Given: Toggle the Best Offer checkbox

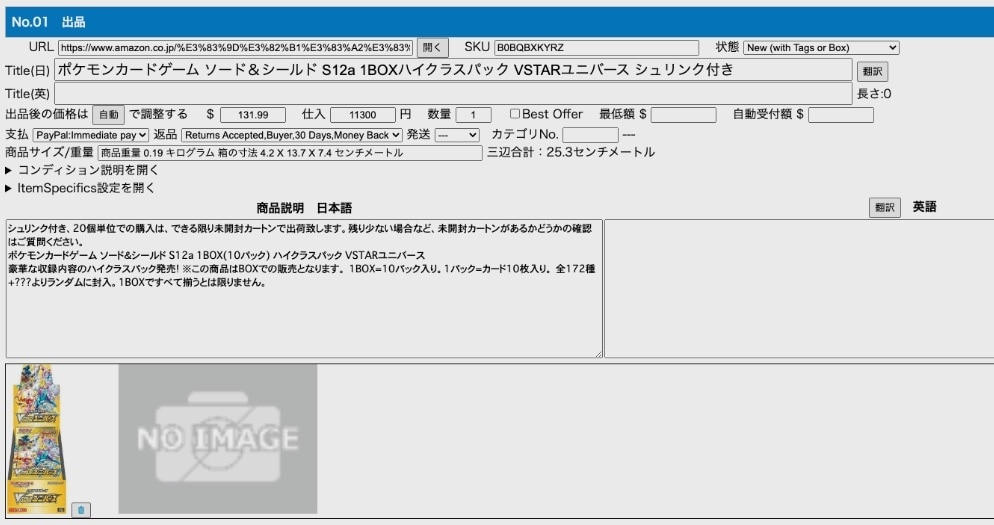Looking at the screenshot, I should (515, 113).
